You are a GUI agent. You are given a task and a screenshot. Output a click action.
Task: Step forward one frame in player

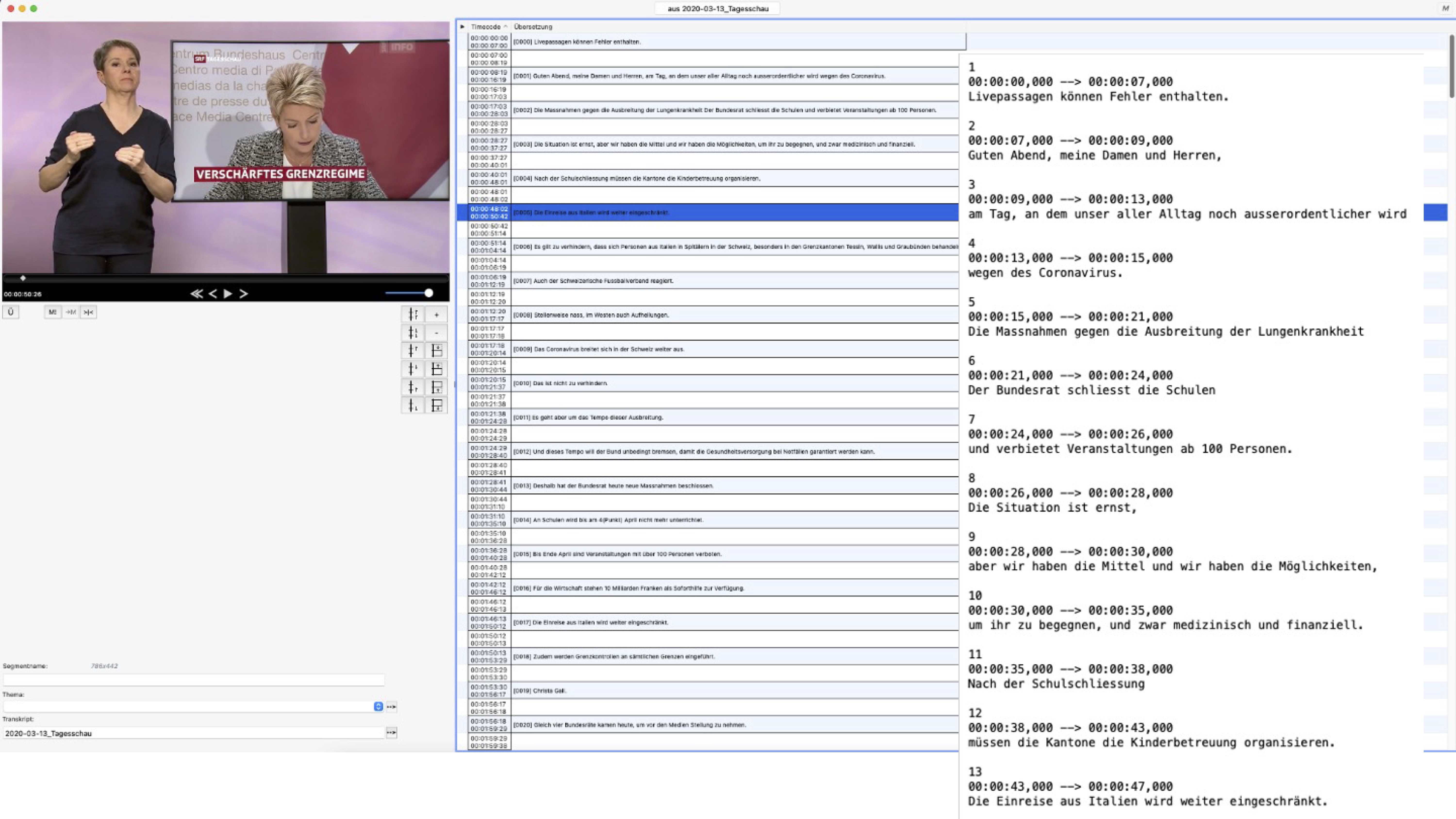pos(244,293)
